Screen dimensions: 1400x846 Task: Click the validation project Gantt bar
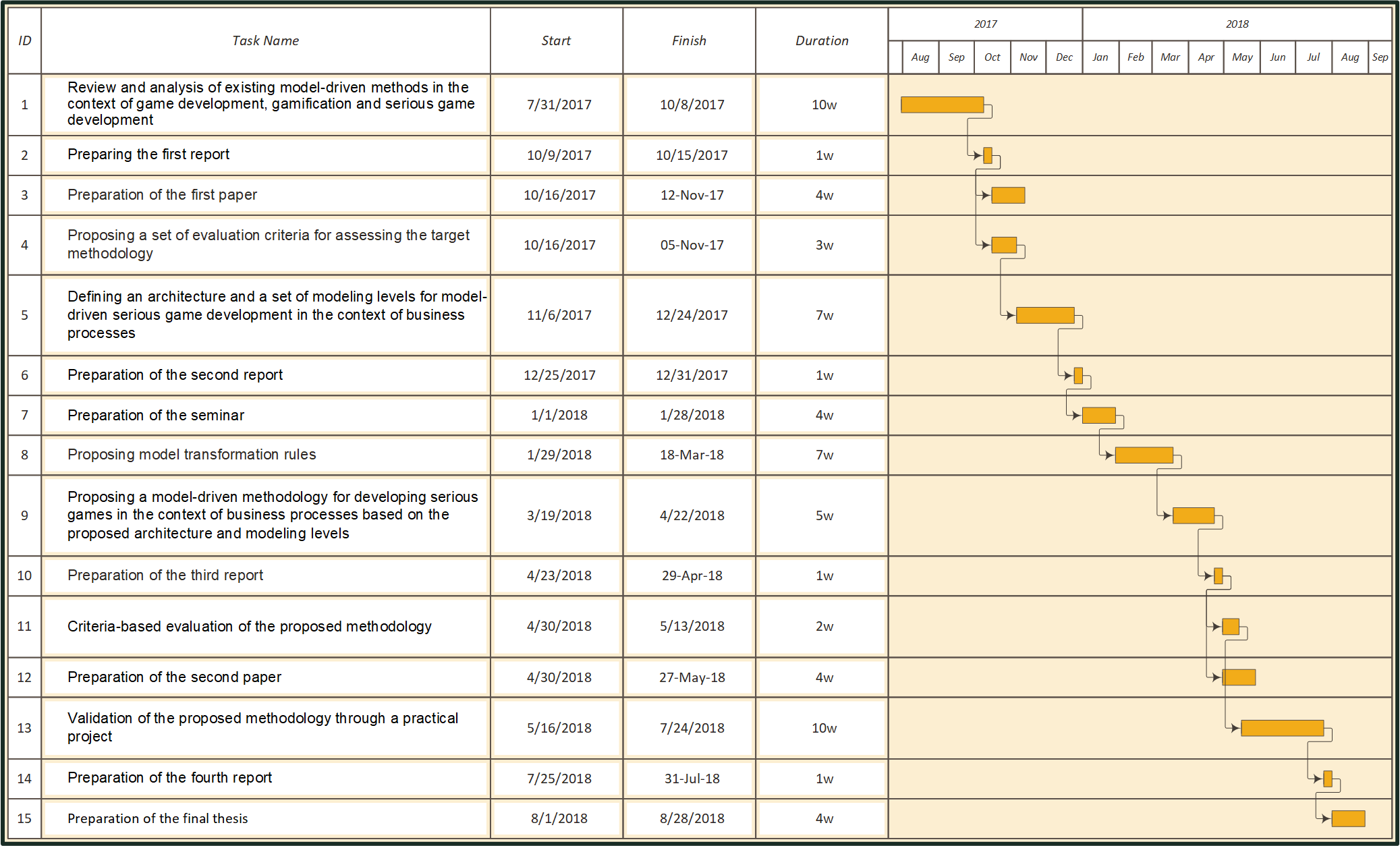(x=1282, y=728)
